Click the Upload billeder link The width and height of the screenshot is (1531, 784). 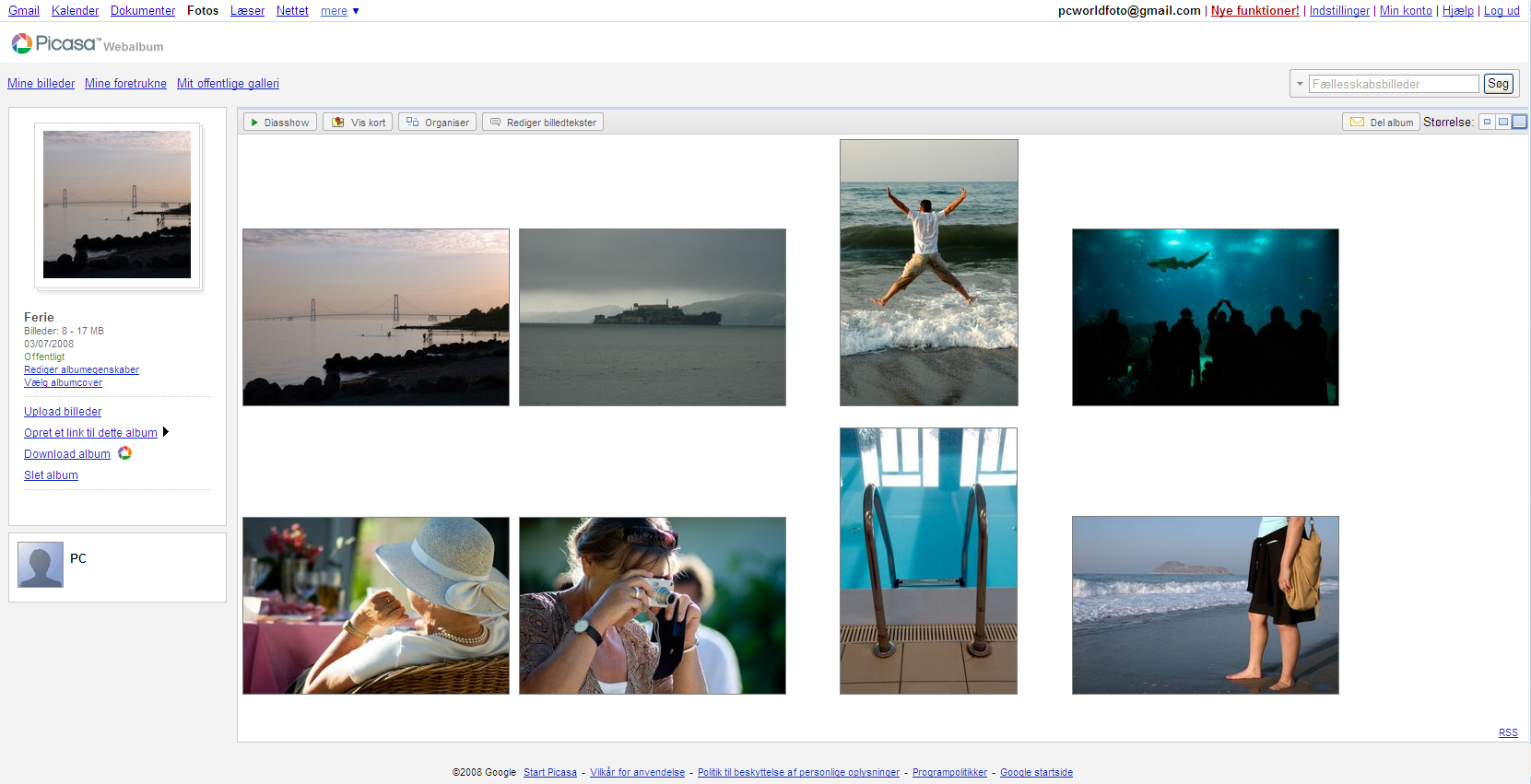[x=63, y=412]
